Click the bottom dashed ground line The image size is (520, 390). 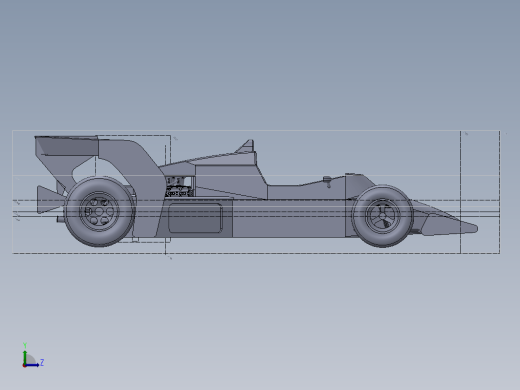point(256,253)
